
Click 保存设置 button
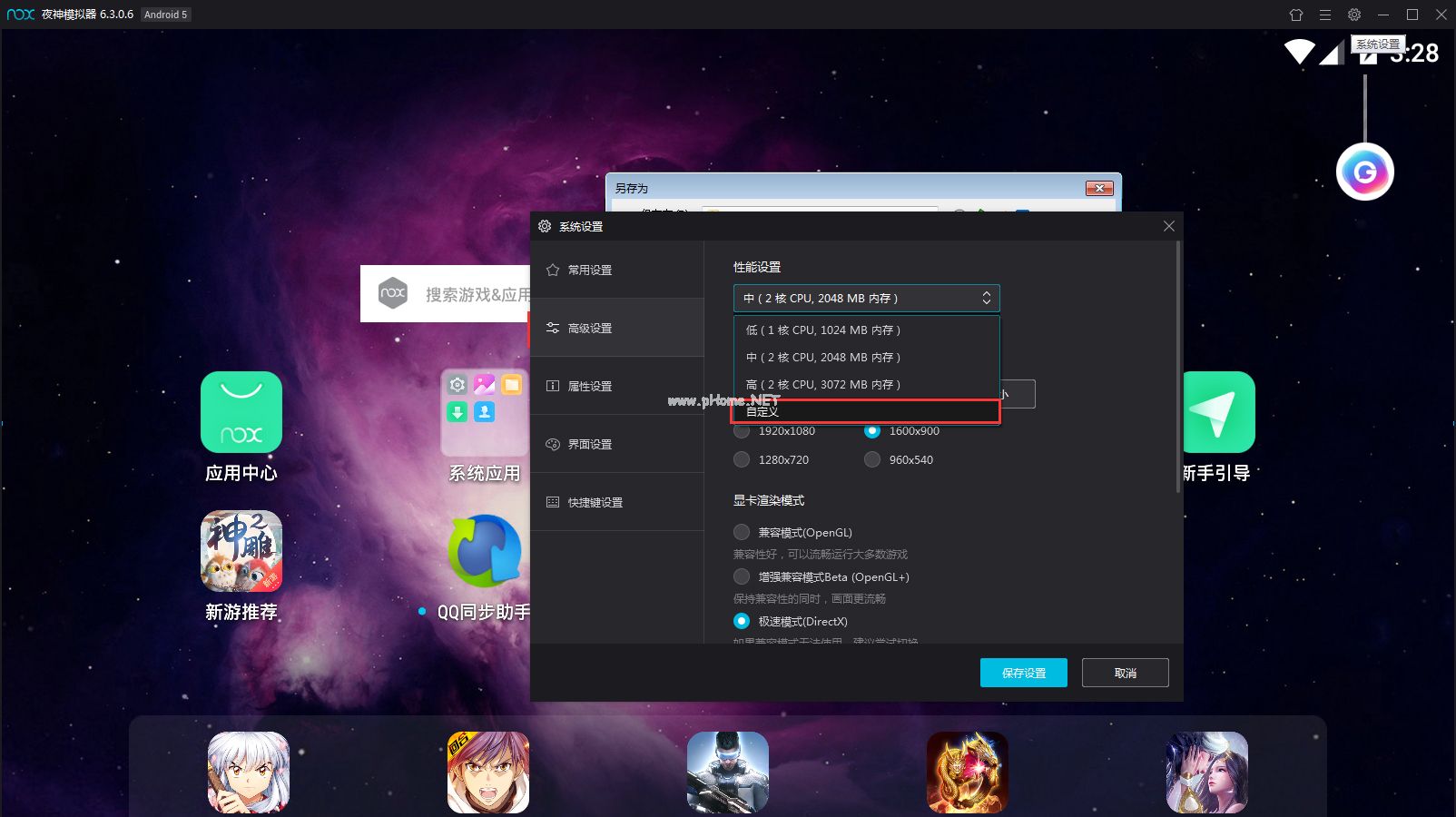click(1024, 673)
